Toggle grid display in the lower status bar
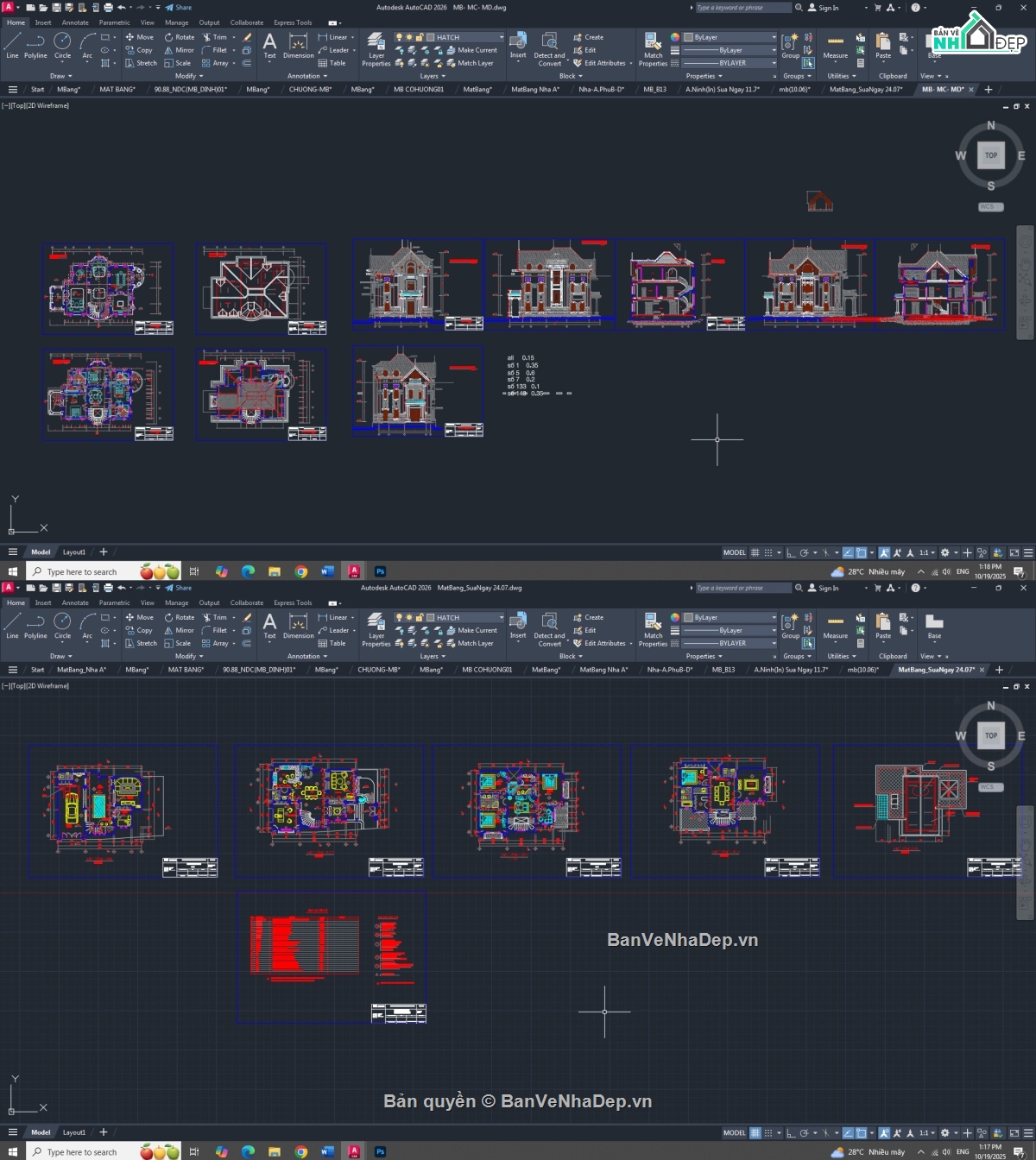Image resolution: width=1036 pixels, height=1160 pixels. point(755,1133)
